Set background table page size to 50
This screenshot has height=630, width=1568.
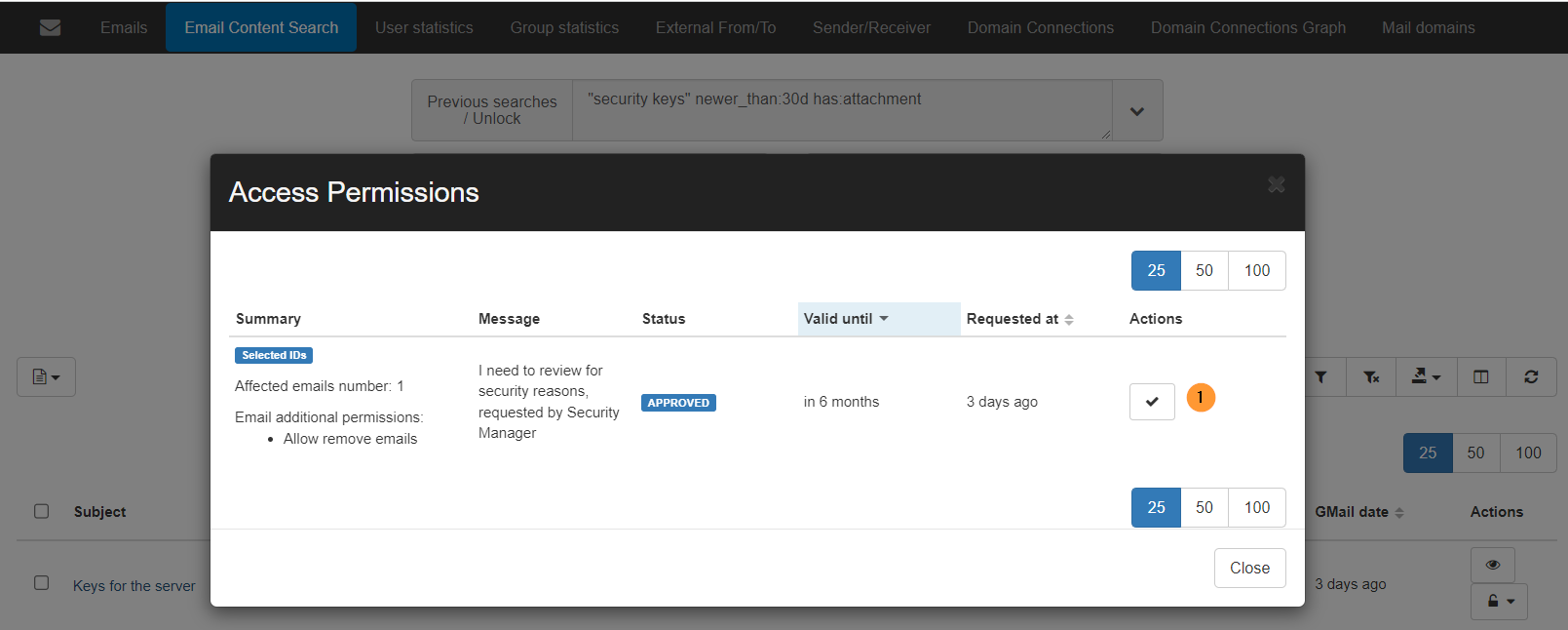(x=1475, y=453)
